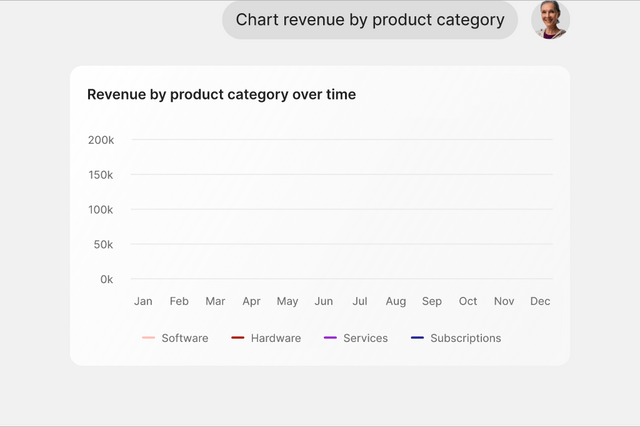Click the 200k y-axis label

pos(101,140)
